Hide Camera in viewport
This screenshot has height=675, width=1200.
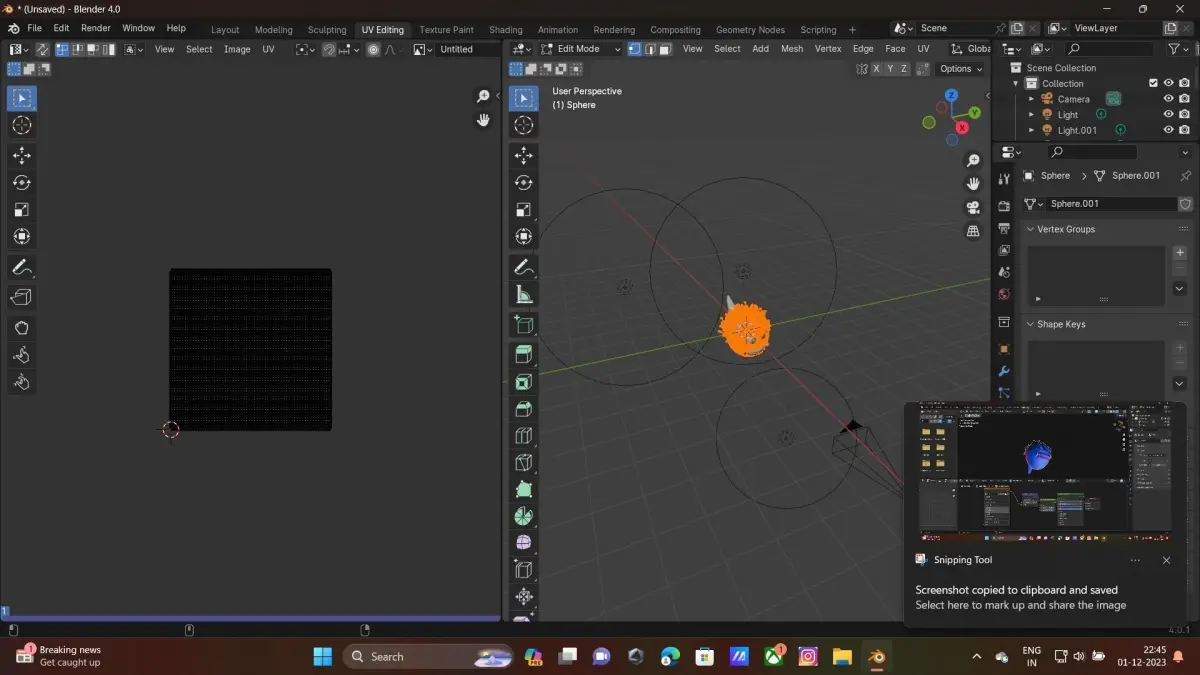1168,99
